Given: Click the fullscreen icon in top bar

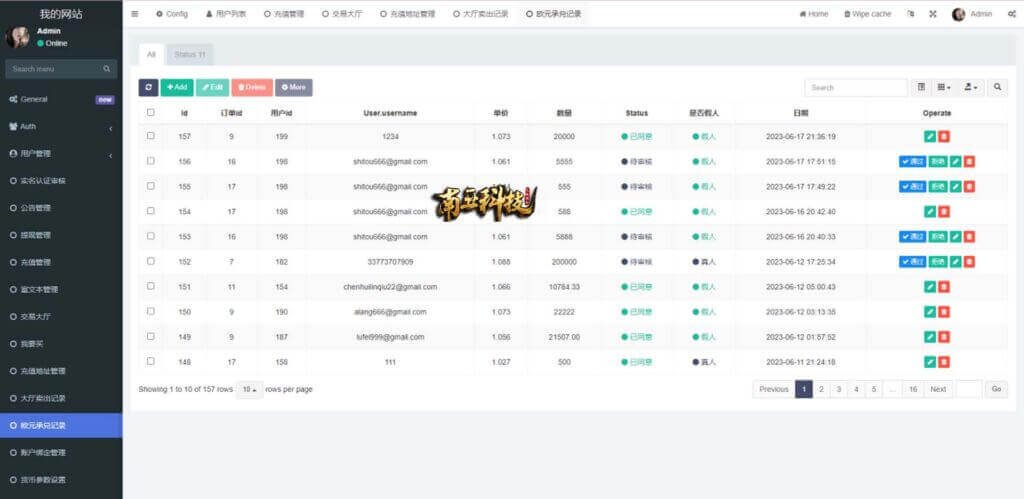Looking at the screenshot, I should [933, 14].
